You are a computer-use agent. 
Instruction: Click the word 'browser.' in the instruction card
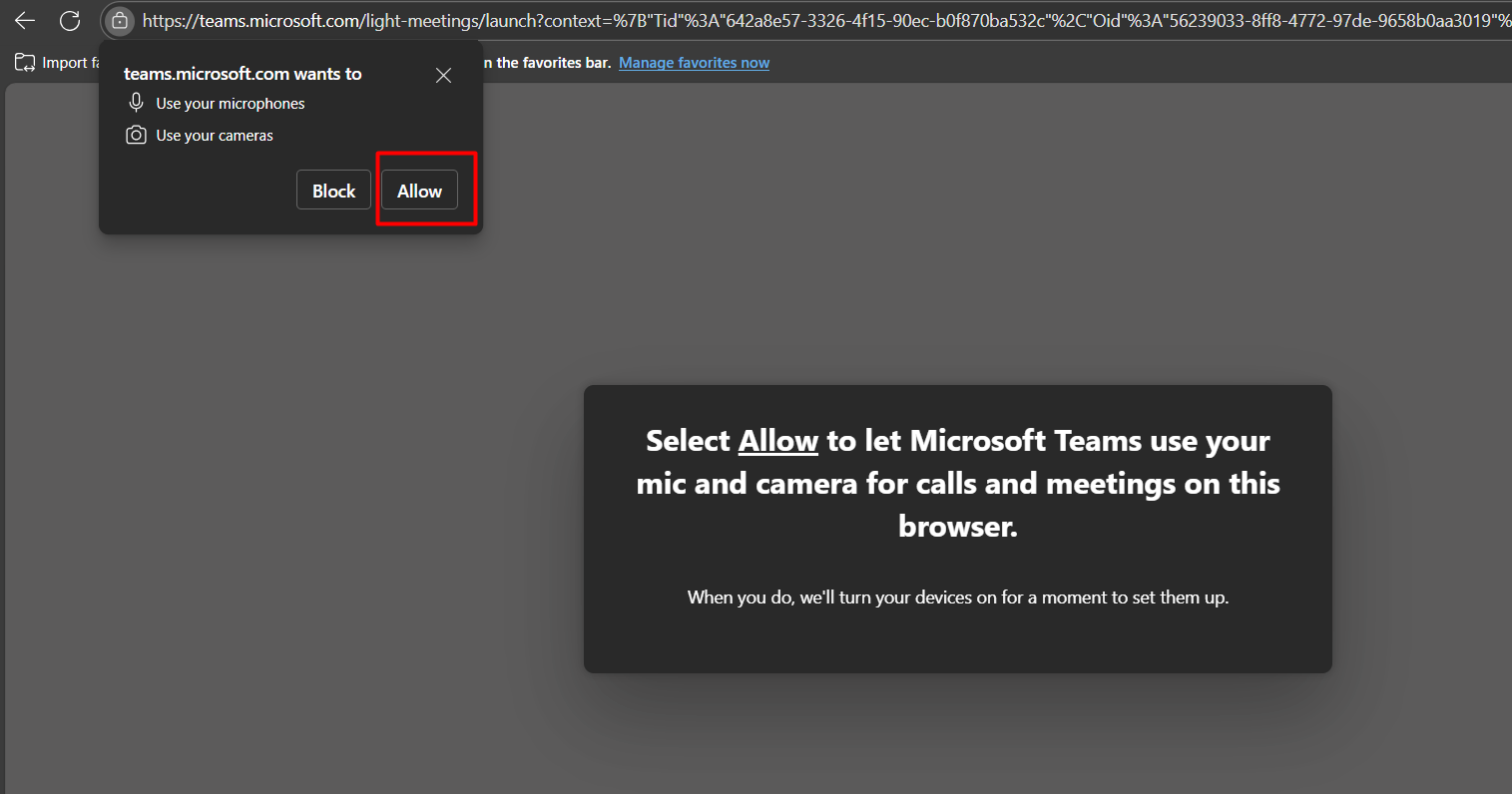[958, 527]
